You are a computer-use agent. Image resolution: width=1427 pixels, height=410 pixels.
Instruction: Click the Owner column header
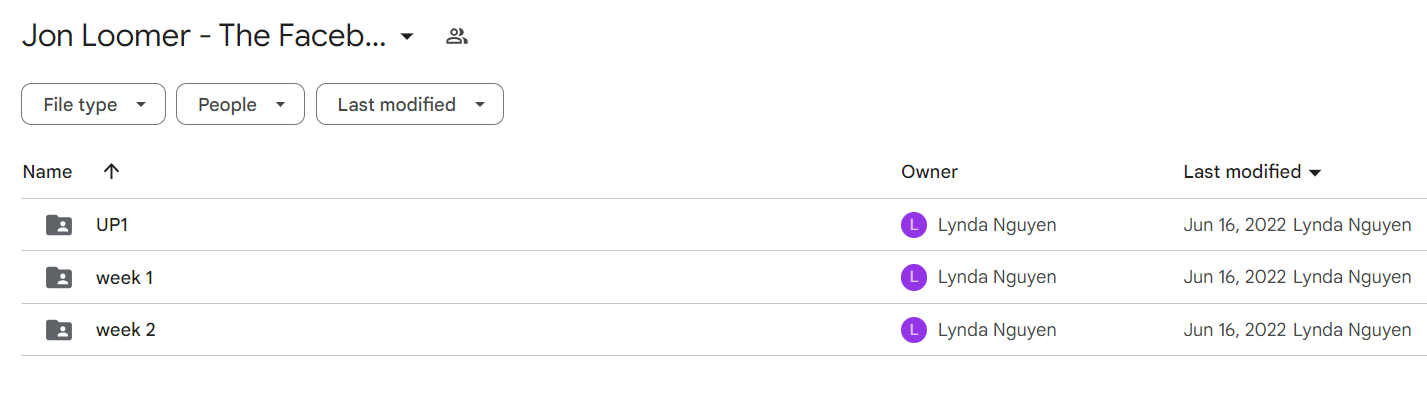click(x=929, y=172)
